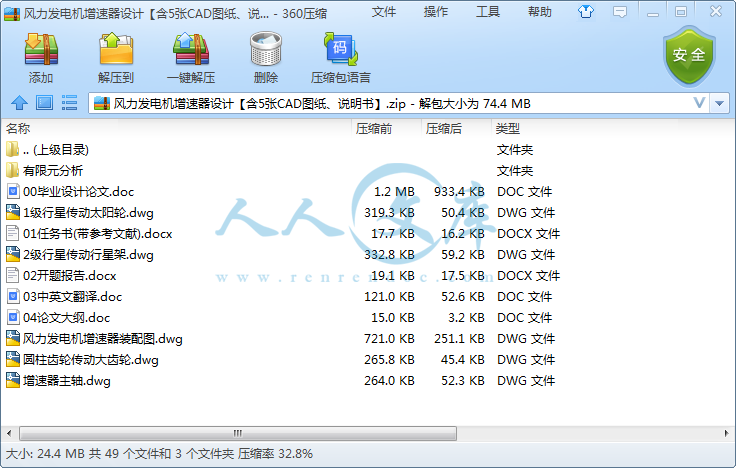Click DOC icon of 03中英文翻译.doc
Screen dimensions: 736x468
(13, 297)
